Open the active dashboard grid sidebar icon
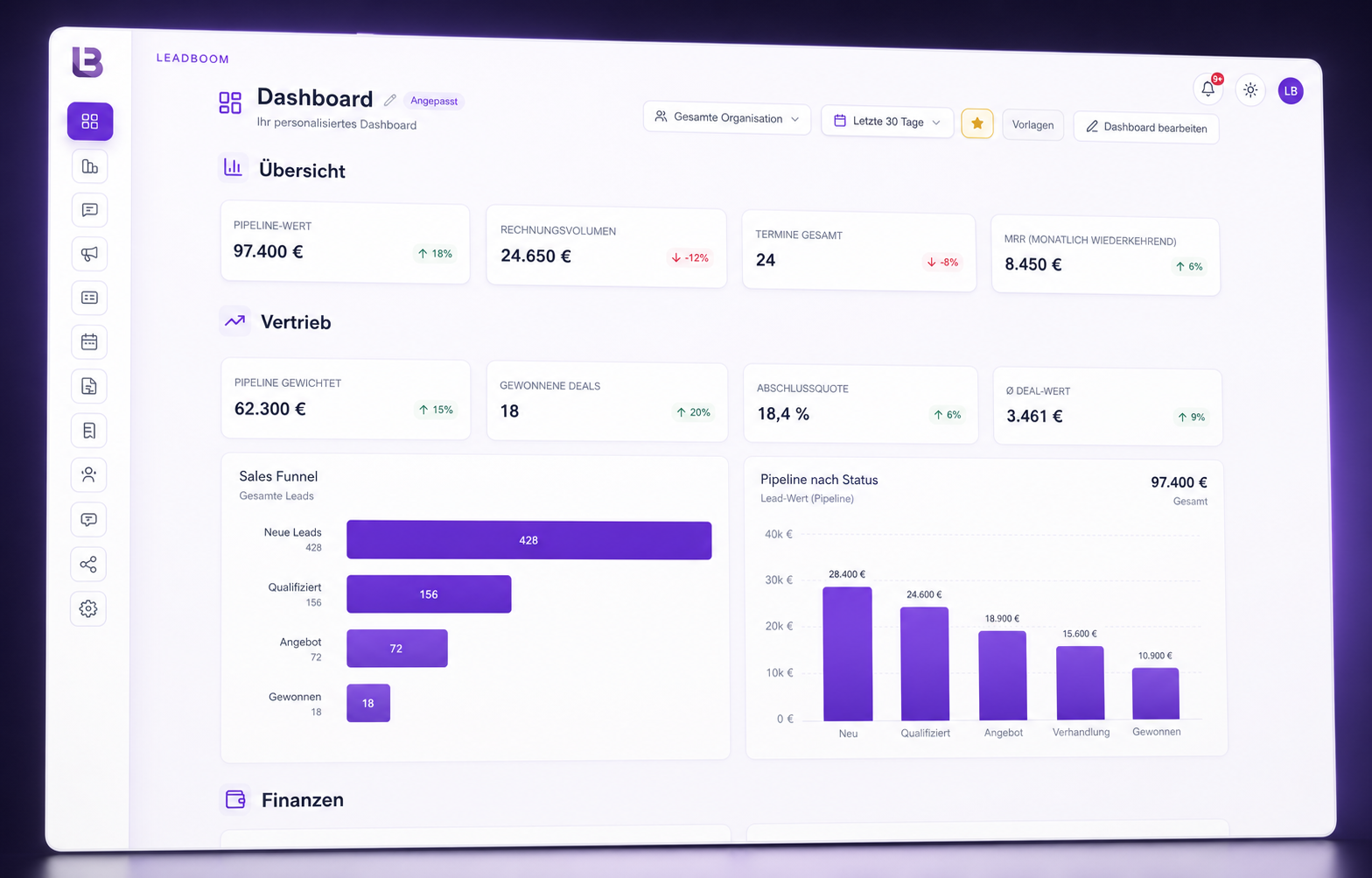 pos(90,121)
